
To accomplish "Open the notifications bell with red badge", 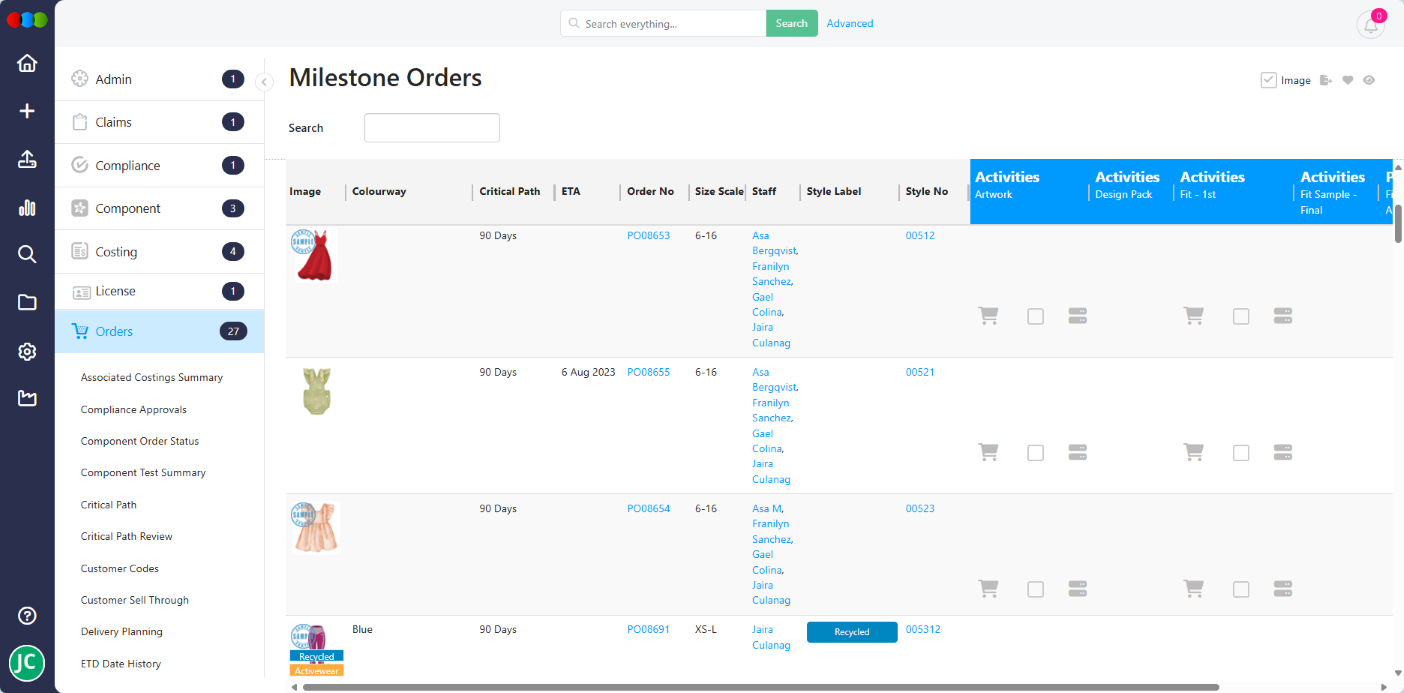I will coord(1370,23).
